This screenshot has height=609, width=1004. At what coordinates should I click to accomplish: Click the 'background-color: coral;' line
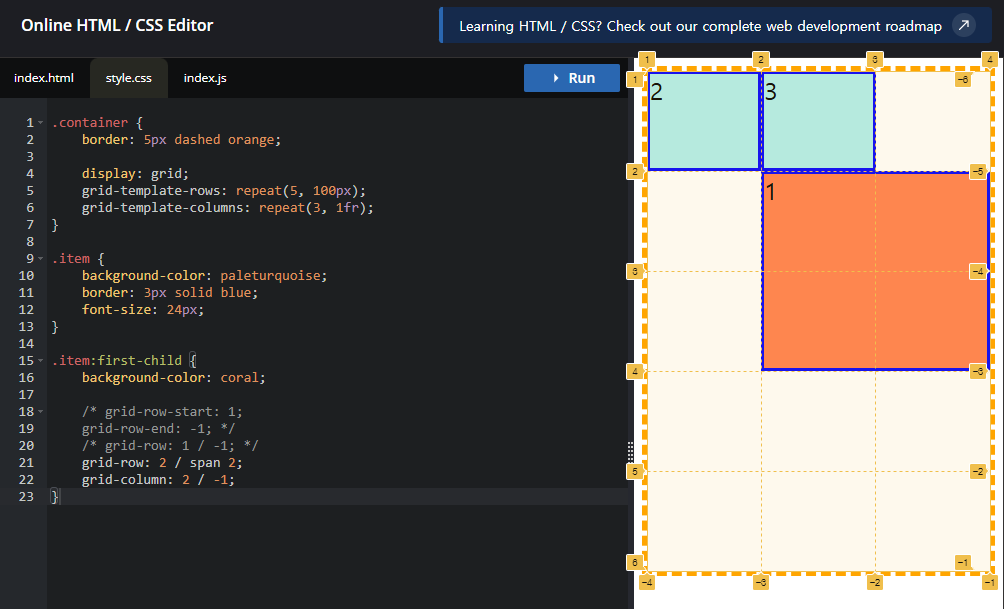tap(174, 378)
